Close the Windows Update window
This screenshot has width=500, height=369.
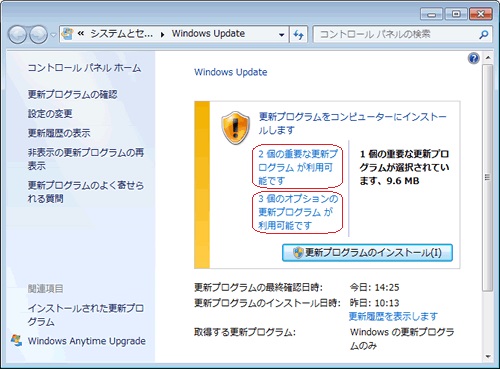click(480, 14)
